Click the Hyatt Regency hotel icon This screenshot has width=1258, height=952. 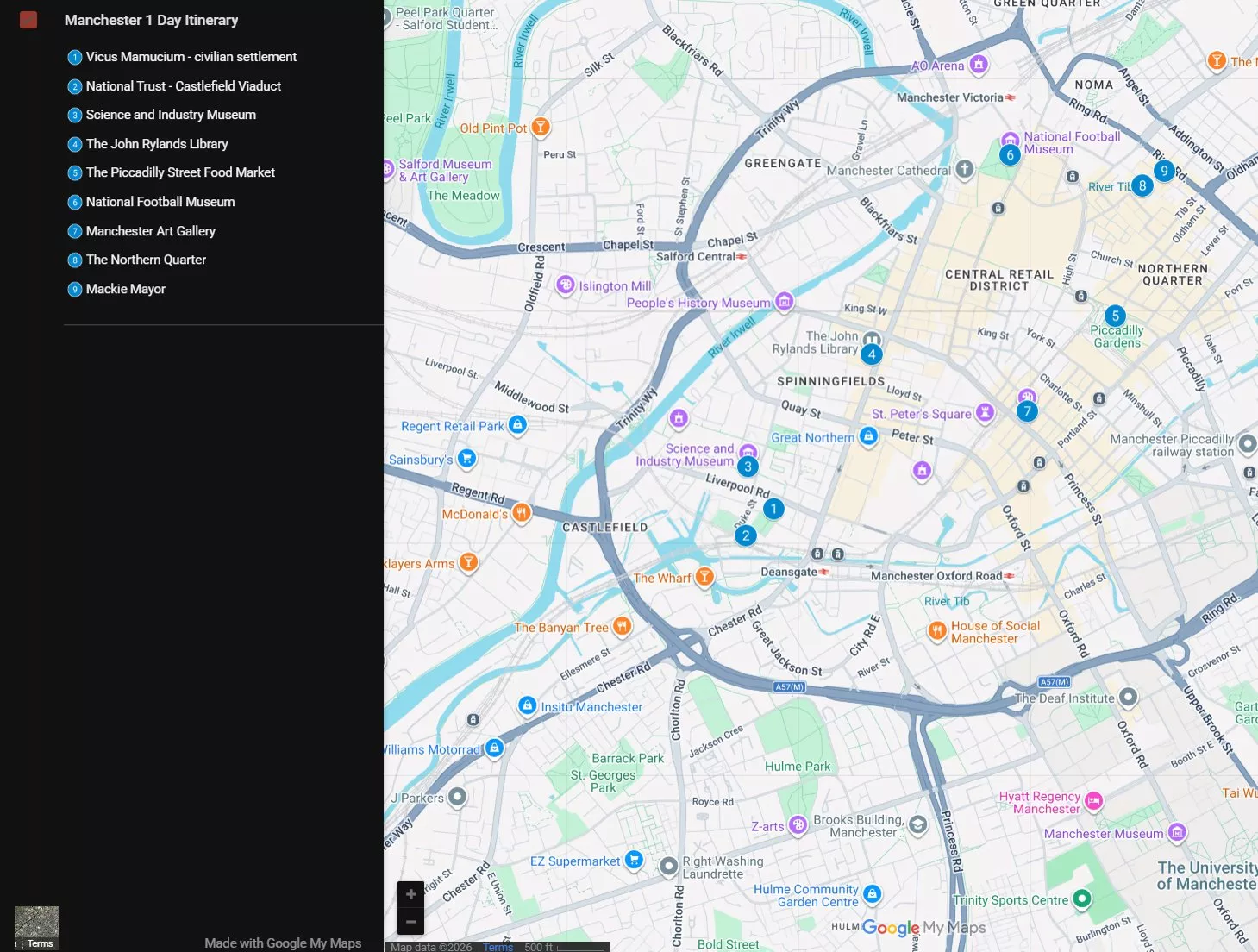pos(1093,801)
